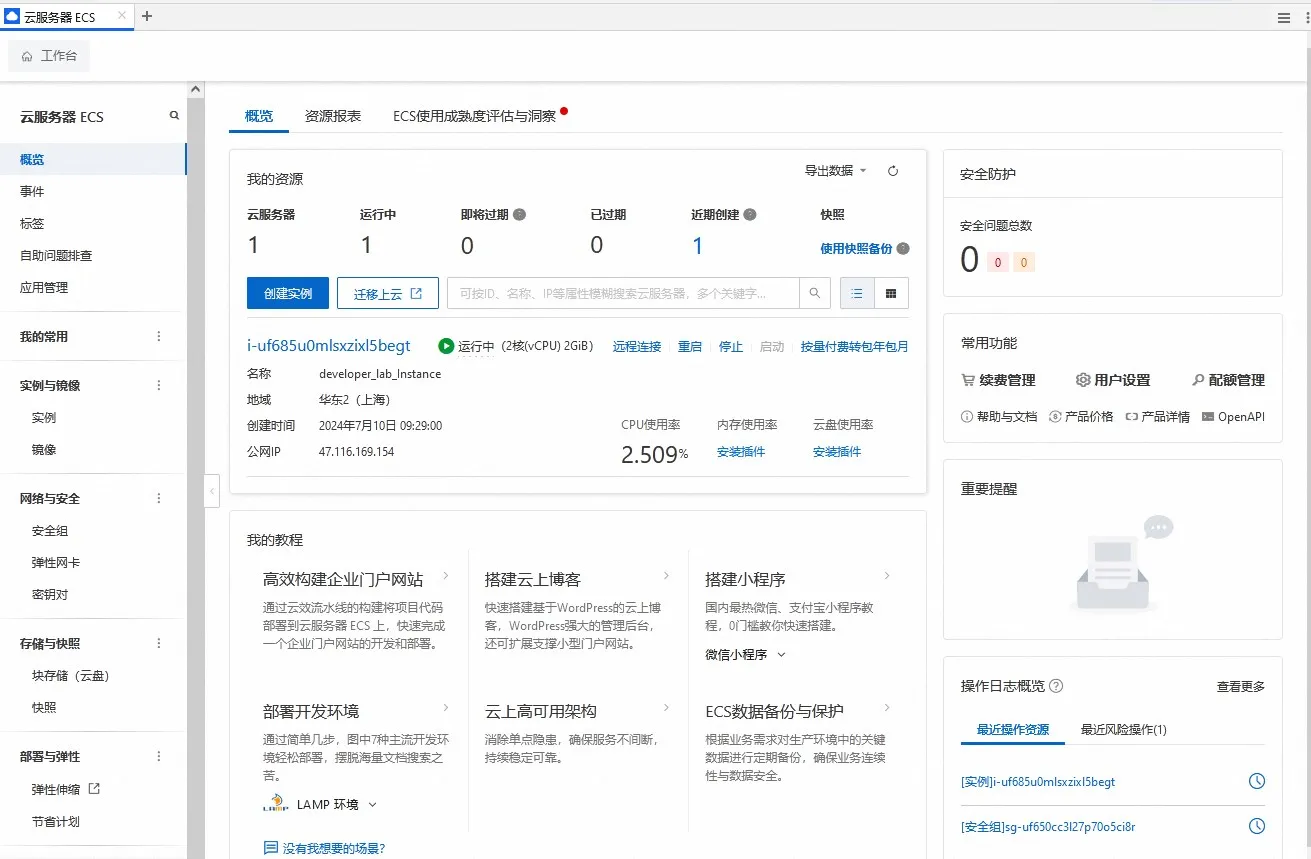Open the browser hamburger menu
Viewport: 1311px width, 859px height.
(x=1284, y=17)
